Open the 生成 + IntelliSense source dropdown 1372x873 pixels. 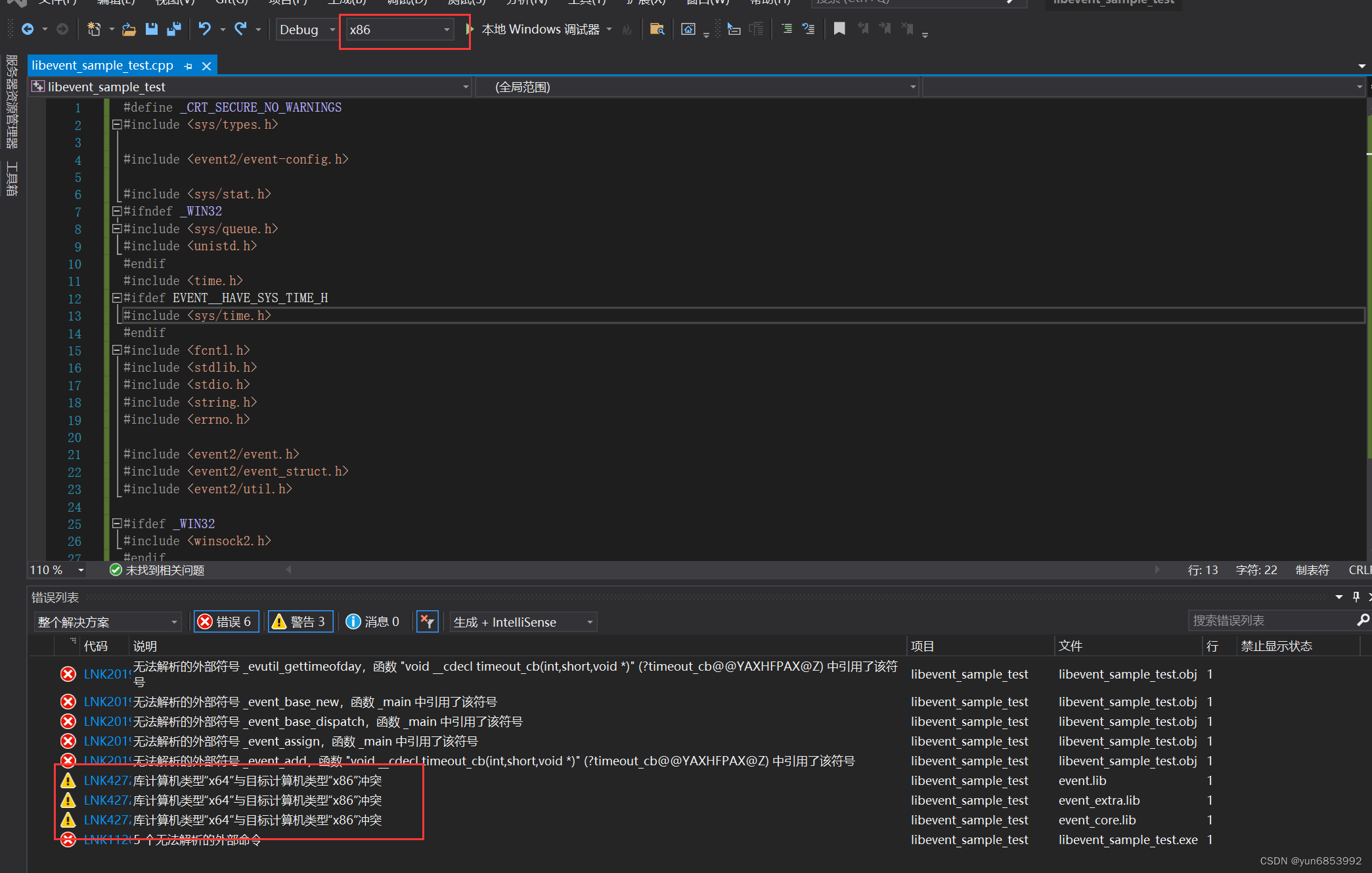[523, 621]
